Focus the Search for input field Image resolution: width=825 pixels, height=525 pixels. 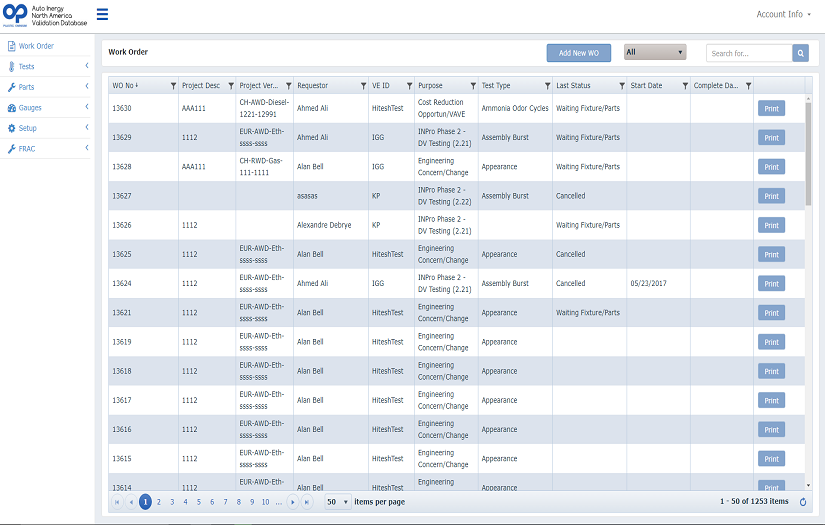[x=749, y=53]
